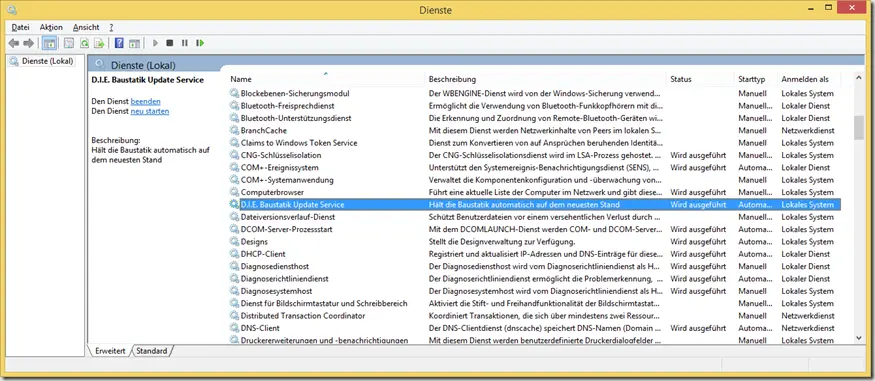Click the gear icon of D.I.E. Baustatik Update Service
875x381 pixels.
point(234,205)
